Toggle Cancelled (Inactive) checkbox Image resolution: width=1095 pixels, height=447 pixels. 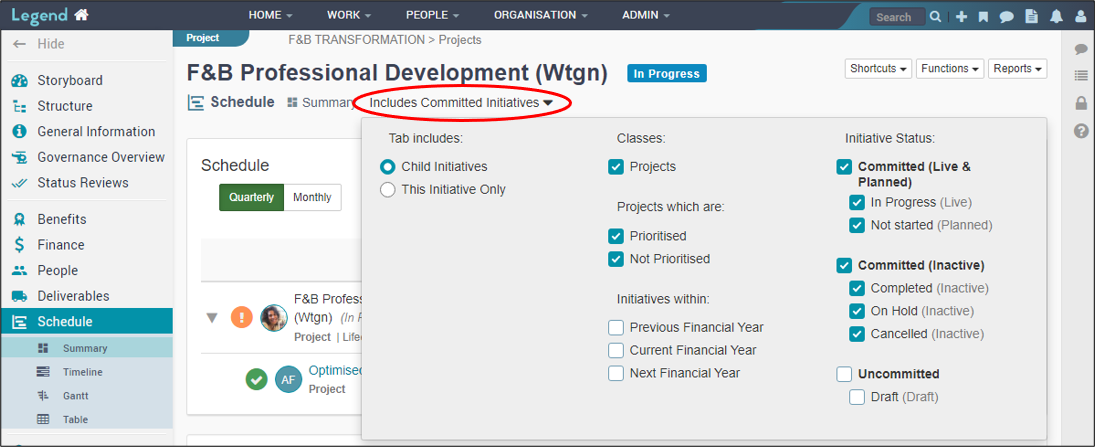pos(857,334)
